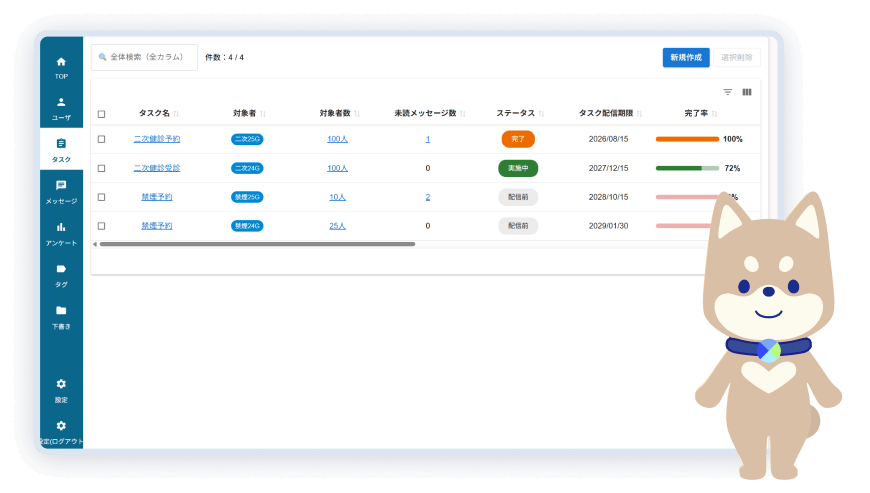
Task: Tick the checkbox for 禁煙予約 25G row
Action: point(101,197)
